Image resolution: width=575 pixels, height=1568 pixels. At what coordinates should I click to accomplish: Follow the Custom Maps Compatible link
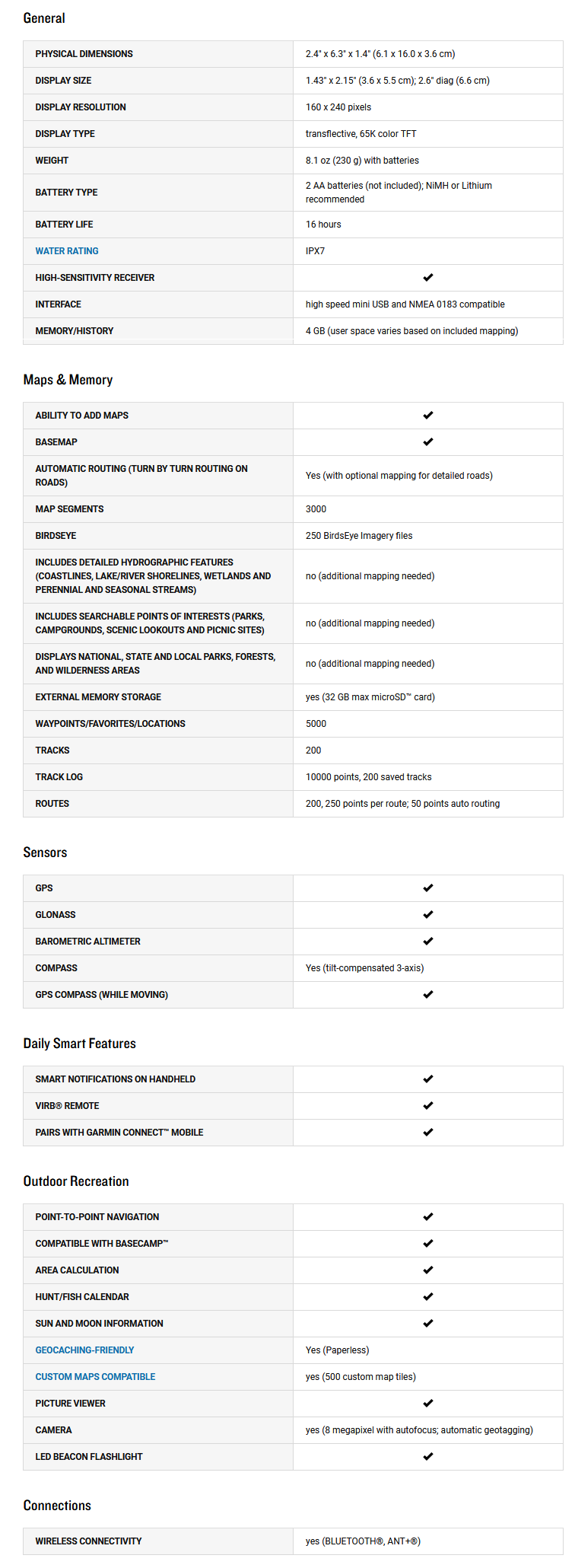pos(95,1377)
